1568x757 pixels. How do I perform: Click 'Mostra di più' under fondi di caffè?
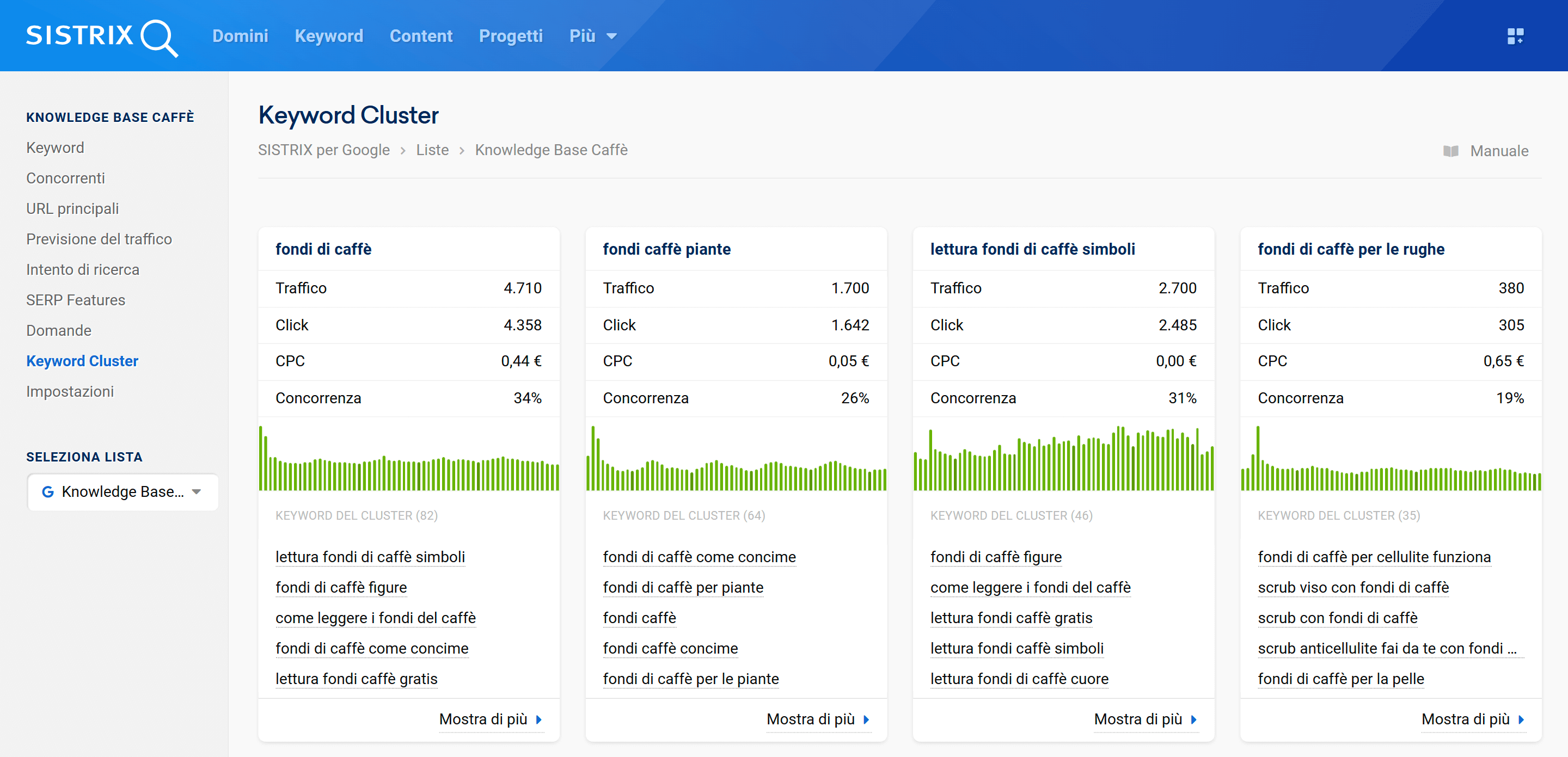(484, 719)
